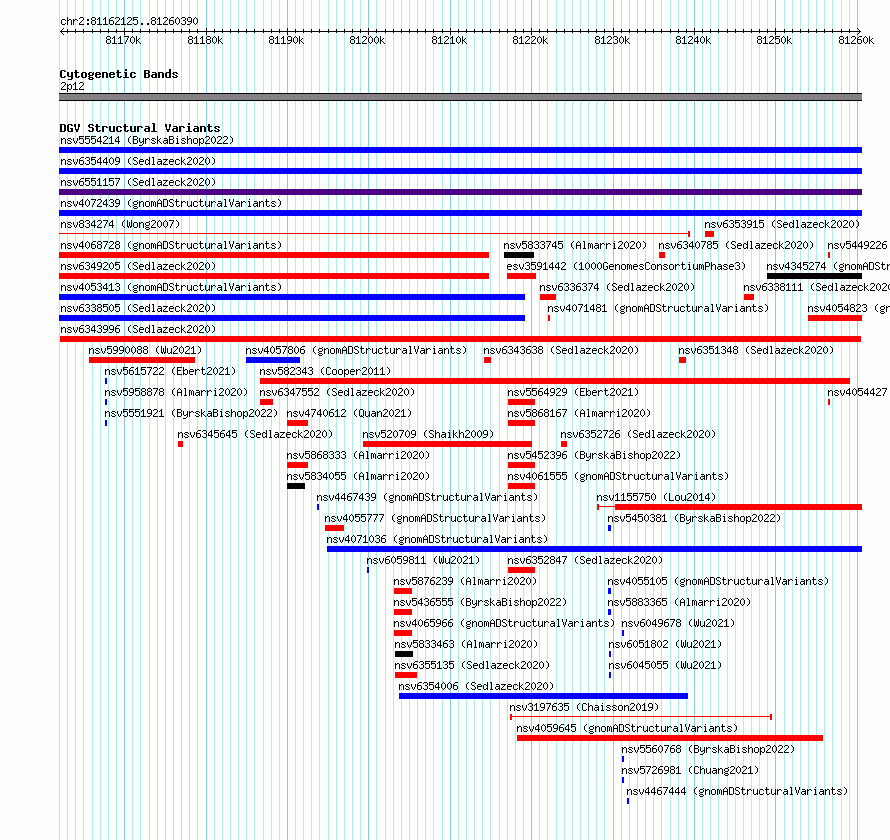Screen dimensions: 890x840
Task: Click the nsv5554214 (ByrskaBishop2022) variant label
Action: point(147,140)
